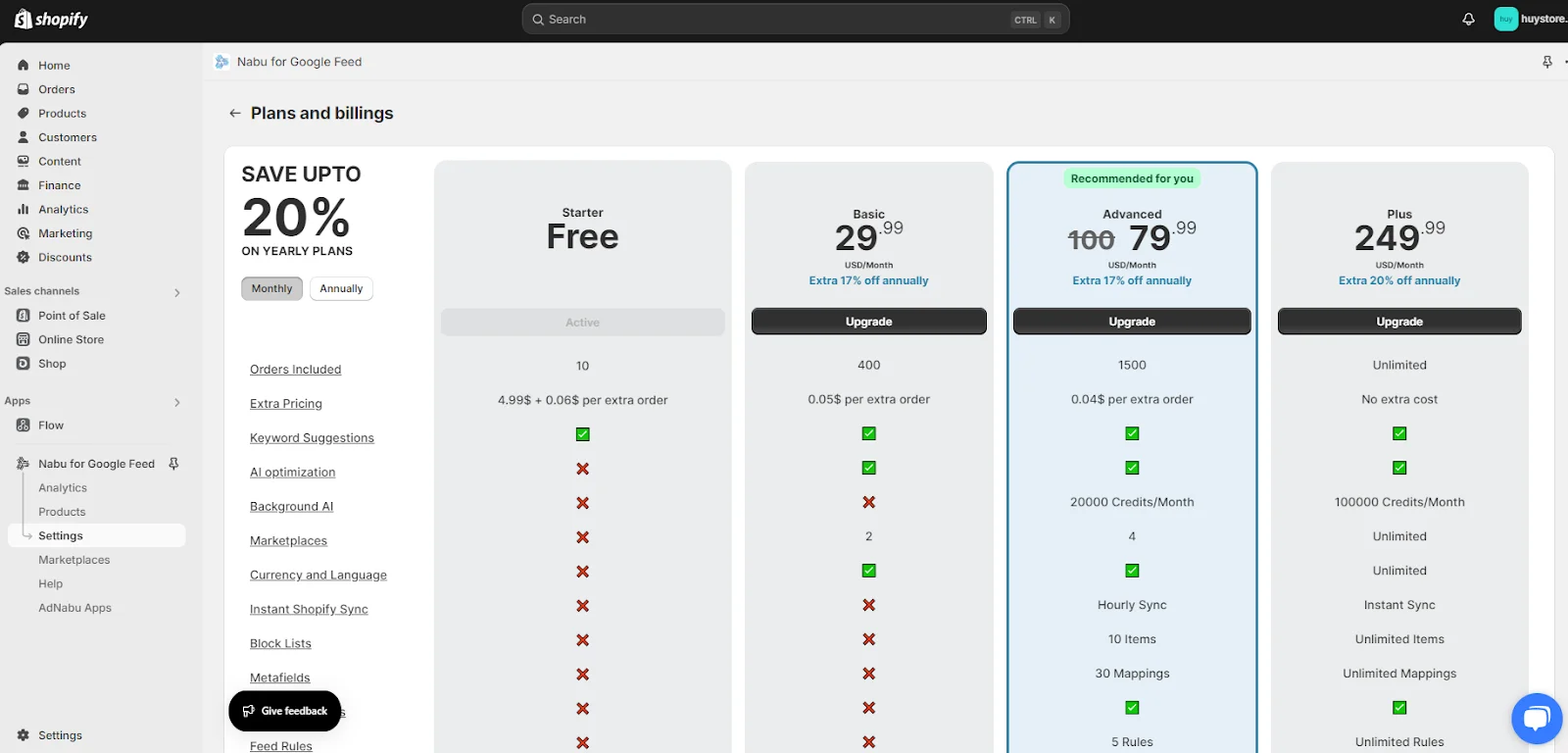Upgrade to the Advanced plan
Viewport: 1568px width, 753px height.
tap(1132, 322)
